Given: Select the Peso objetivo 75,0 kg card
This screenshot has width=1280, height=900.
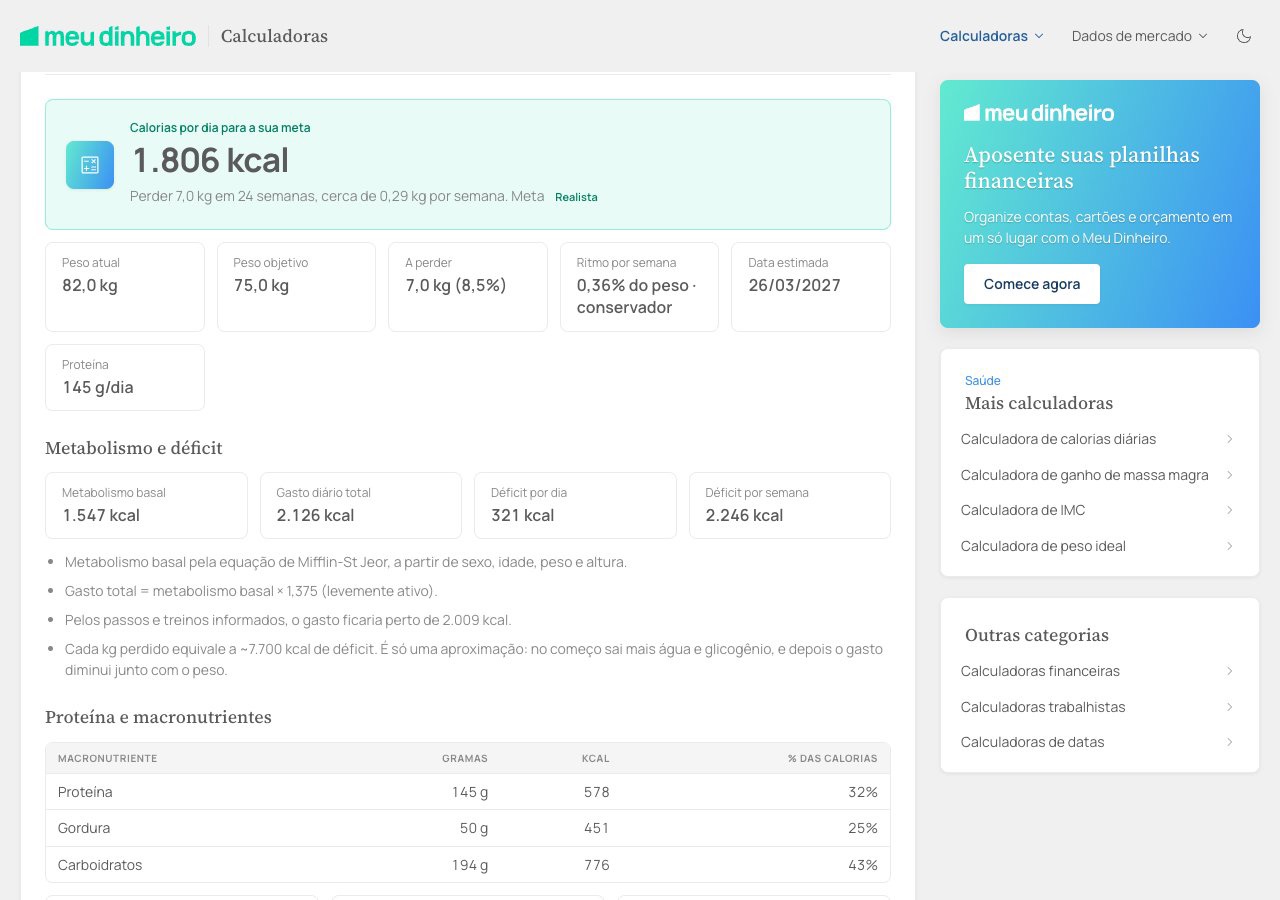Looking at the screenshot, I should point(296,287).
